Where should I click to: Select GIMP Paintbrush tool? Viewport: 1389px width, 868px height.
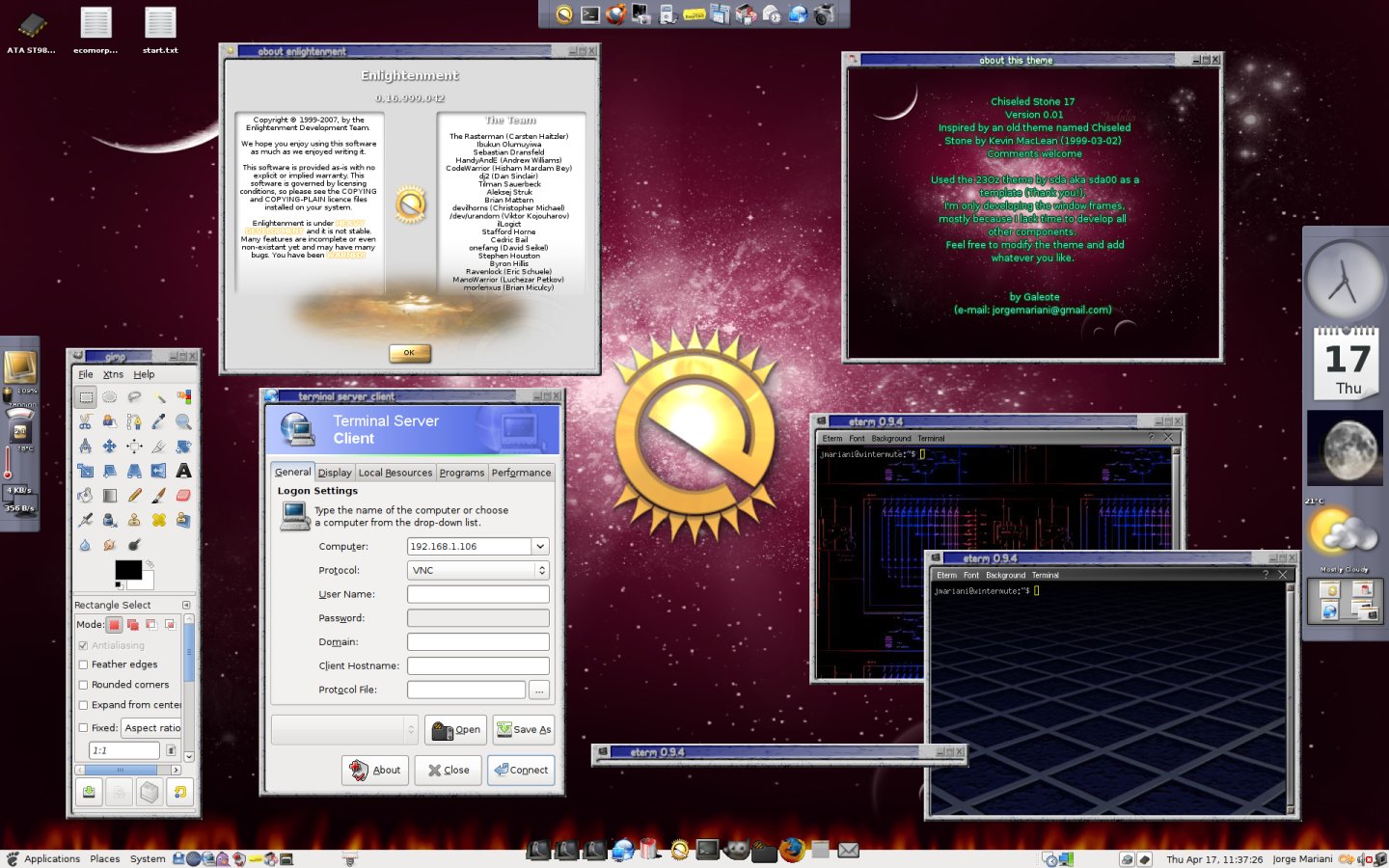click(159, 495)
